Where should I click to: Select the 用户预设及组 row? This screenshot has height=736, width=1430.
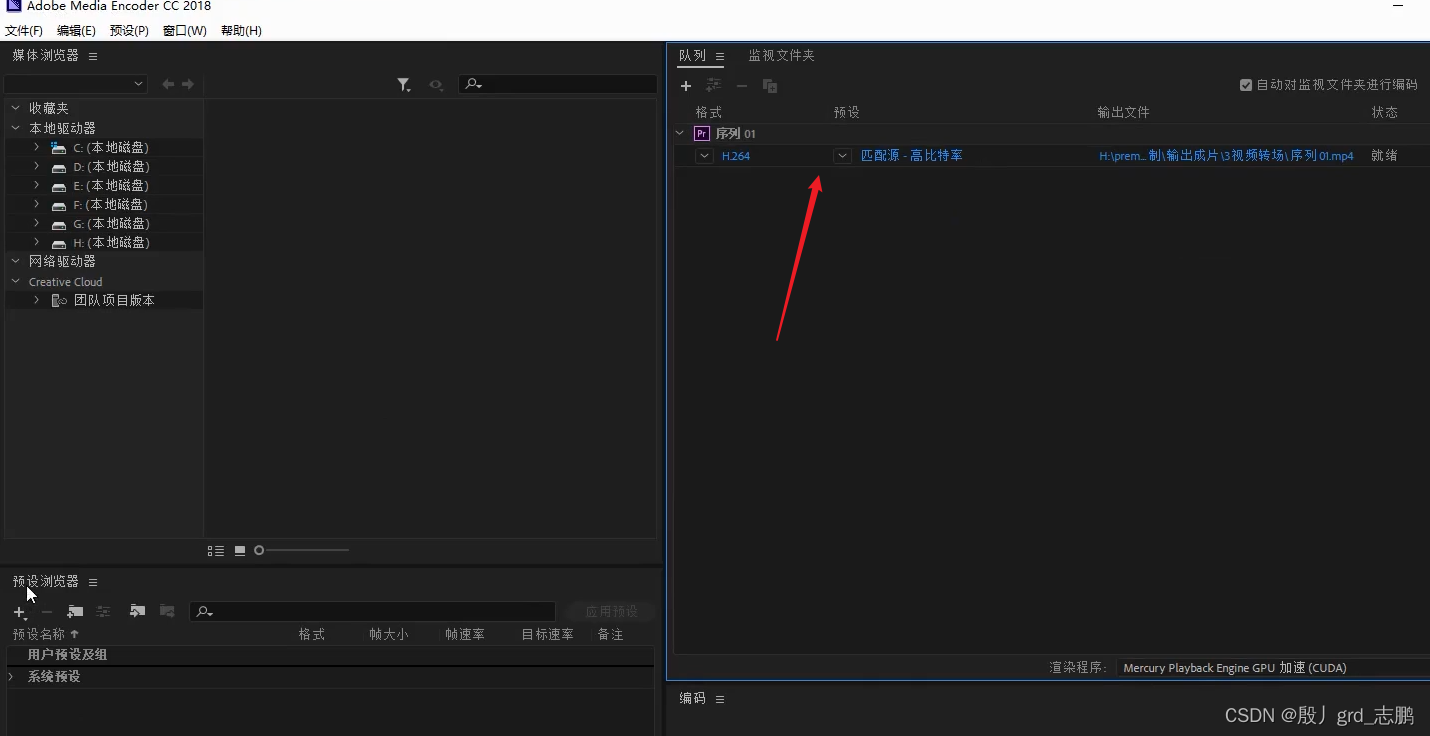[330, 655]
